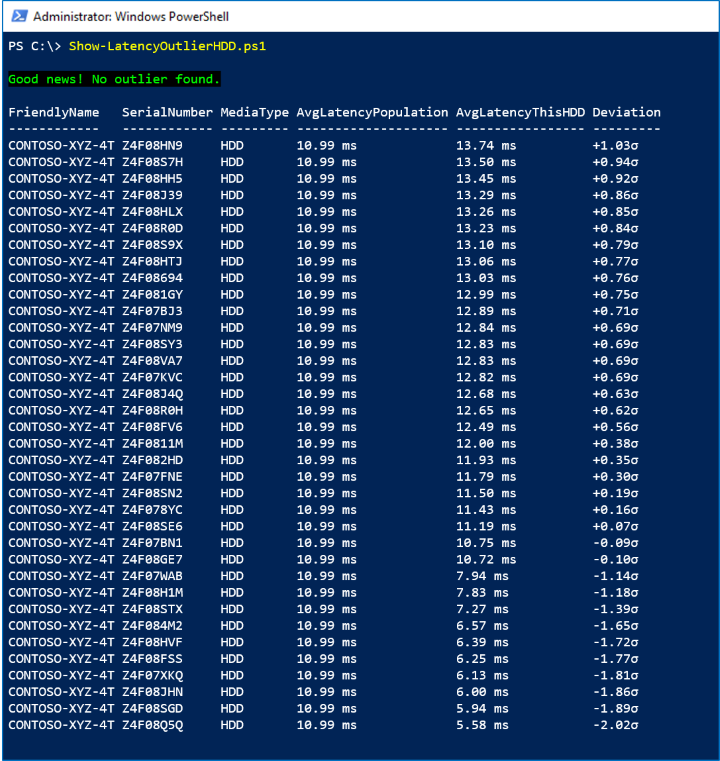This screenshot has width=720, height=761.
Task: Click serial number Z4F08HH5
Action: (152, 179)
